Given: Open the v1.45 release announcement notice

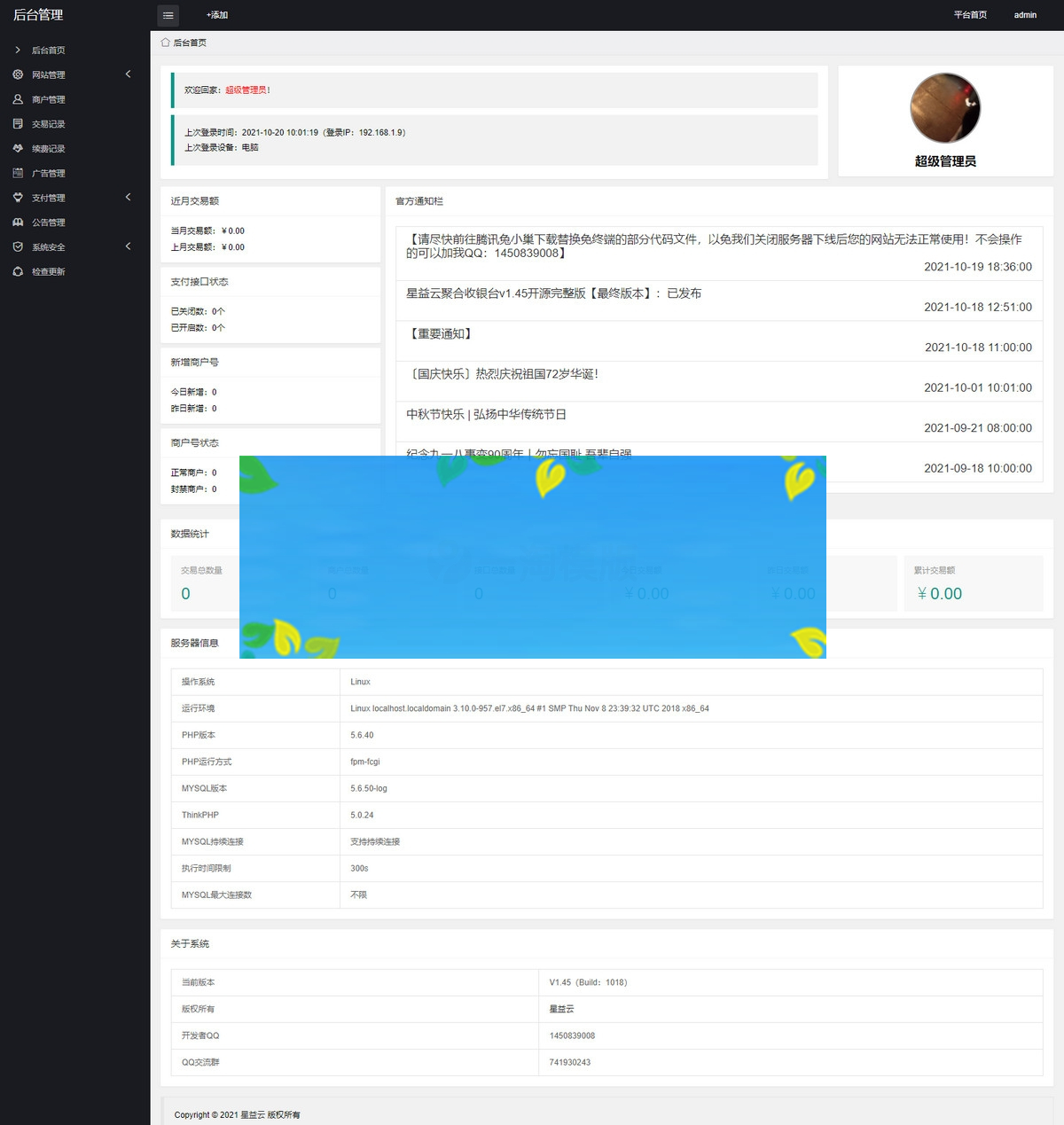Looking at the screenshot, I should point(554,293).
